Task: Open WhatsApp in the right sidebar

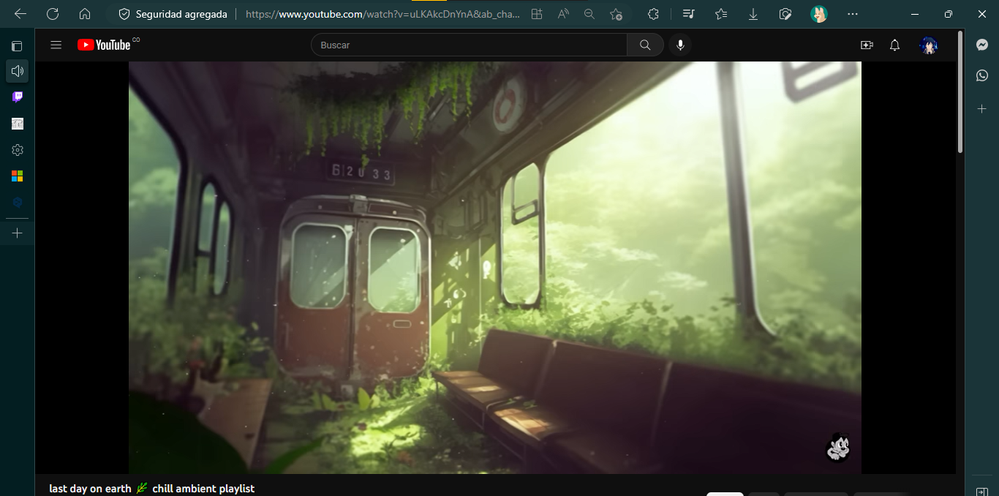Action: point(982,75)
